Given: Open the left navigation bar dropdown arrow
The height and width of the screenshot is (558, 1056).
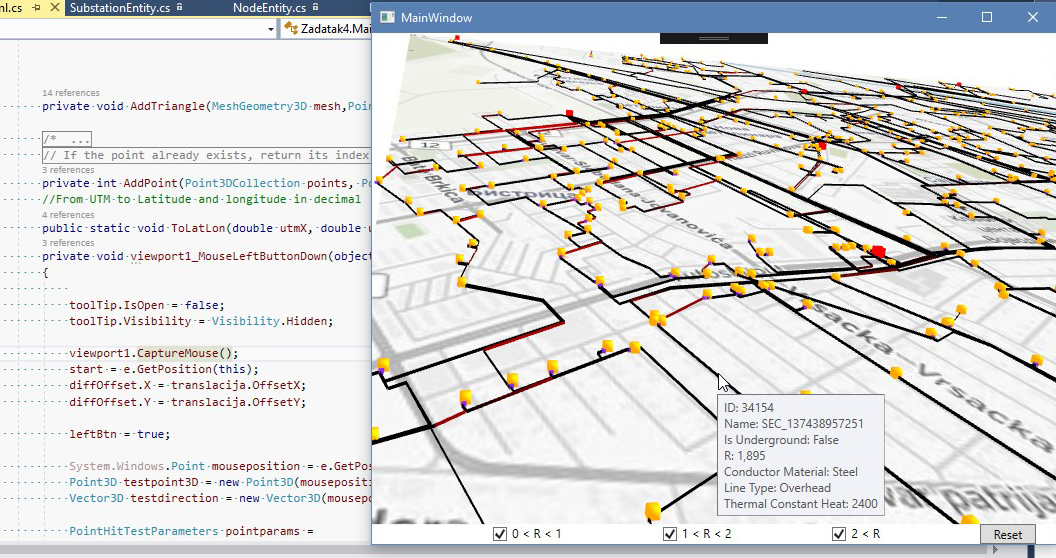Looking at the screenshot, I should pyautogui.click(x=271, y=29).
